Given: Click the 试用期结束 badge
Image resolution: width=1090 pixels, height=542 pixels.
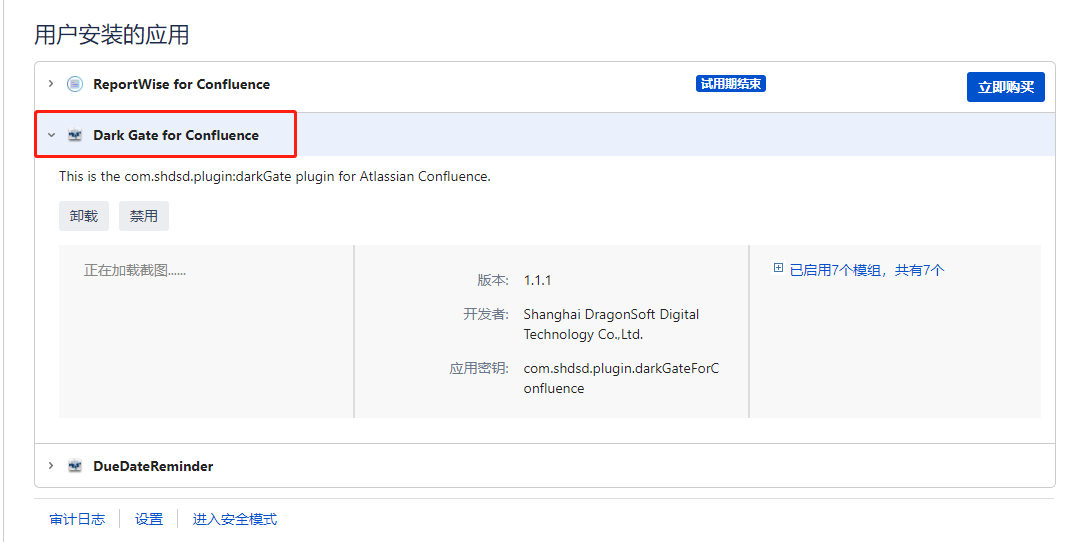Looking at the screenshot, I should [x=731, y=84].
